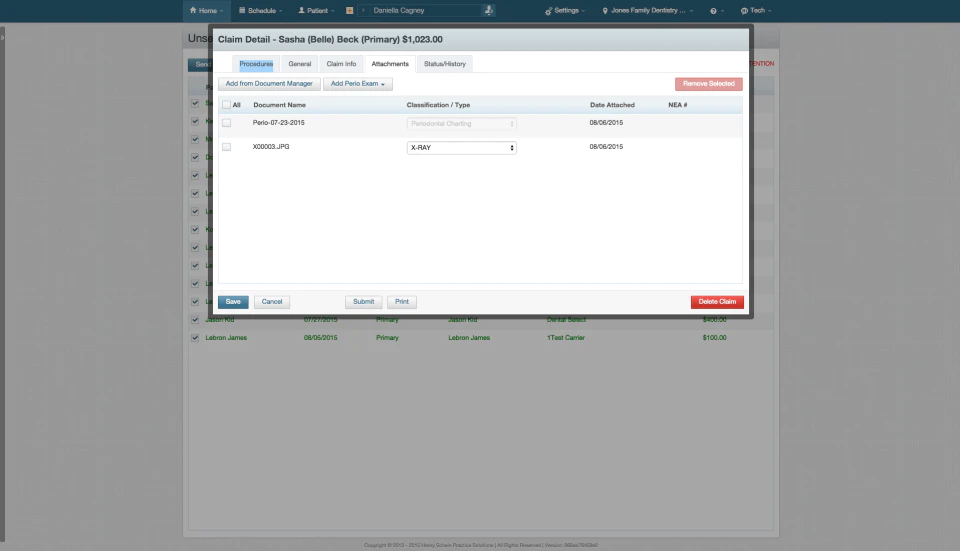Screen dimensions: 960x551
Task: Click the 08/05/2015 date in Lebron James row
Action: 321,338
